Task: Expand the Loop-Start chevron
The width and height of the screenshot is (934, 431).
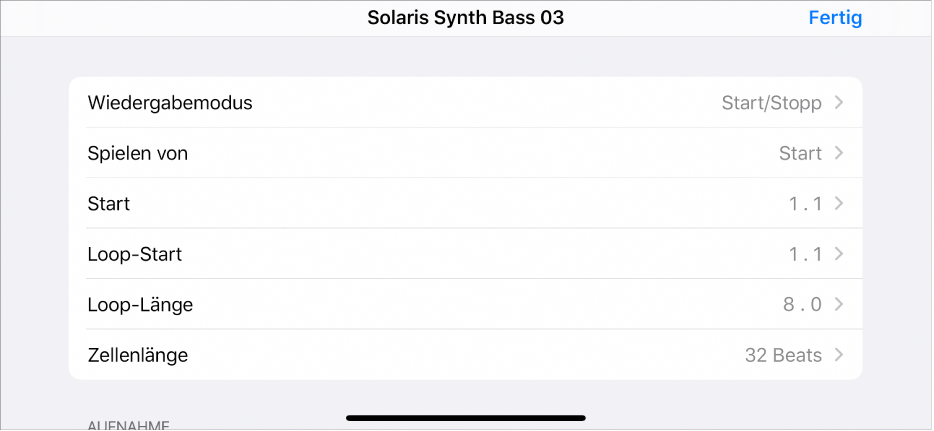Action: click(x=839, y=254)
